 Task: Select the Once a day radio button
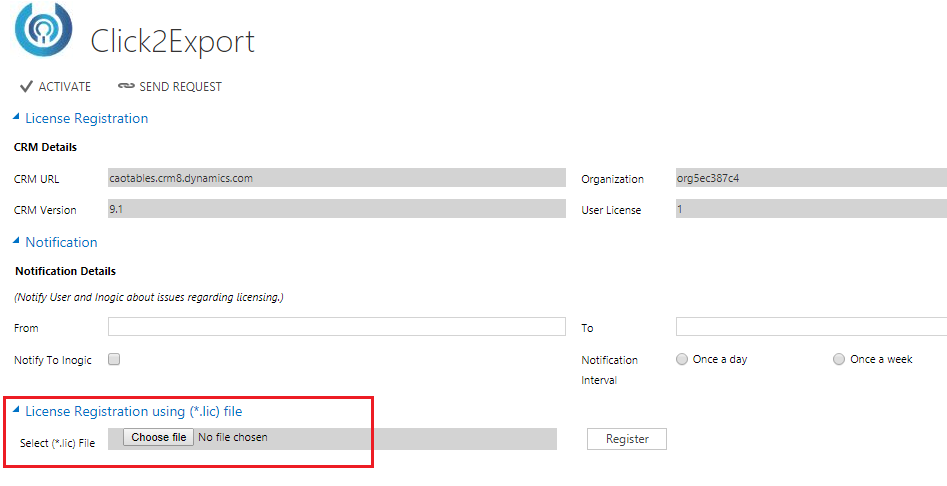tap(682, 359)
